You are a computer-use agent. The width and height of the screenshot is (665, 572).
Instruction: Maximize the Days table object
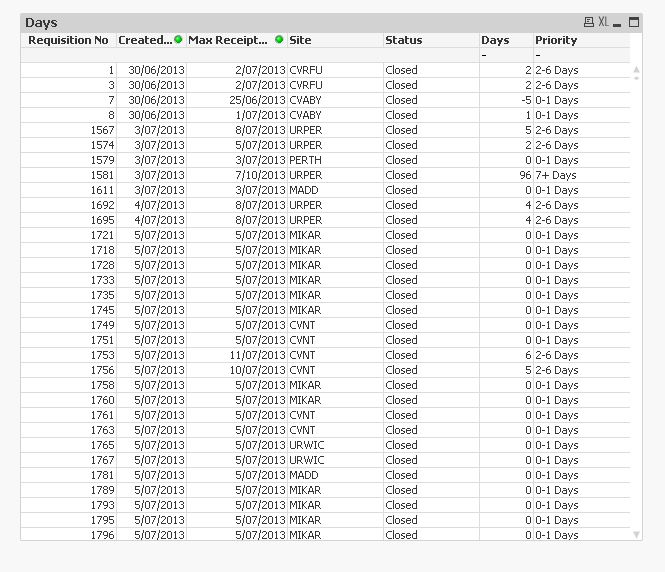pos(634,22)
